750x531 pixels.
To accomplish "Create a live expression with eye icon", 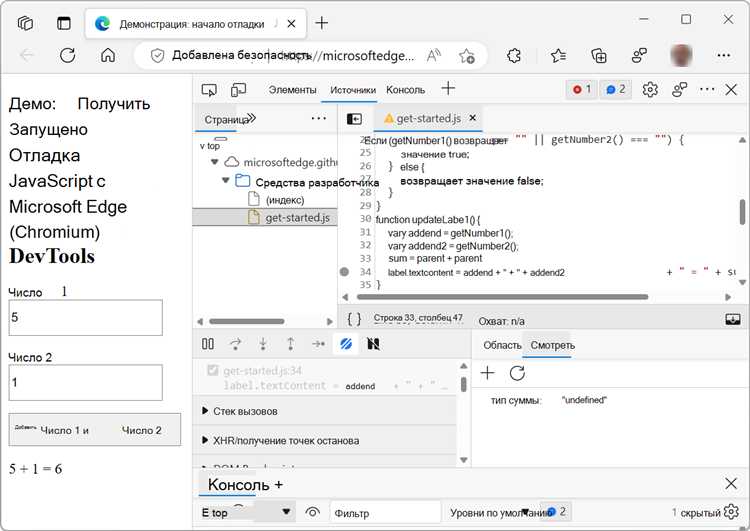I will click(x=312, y=512).
